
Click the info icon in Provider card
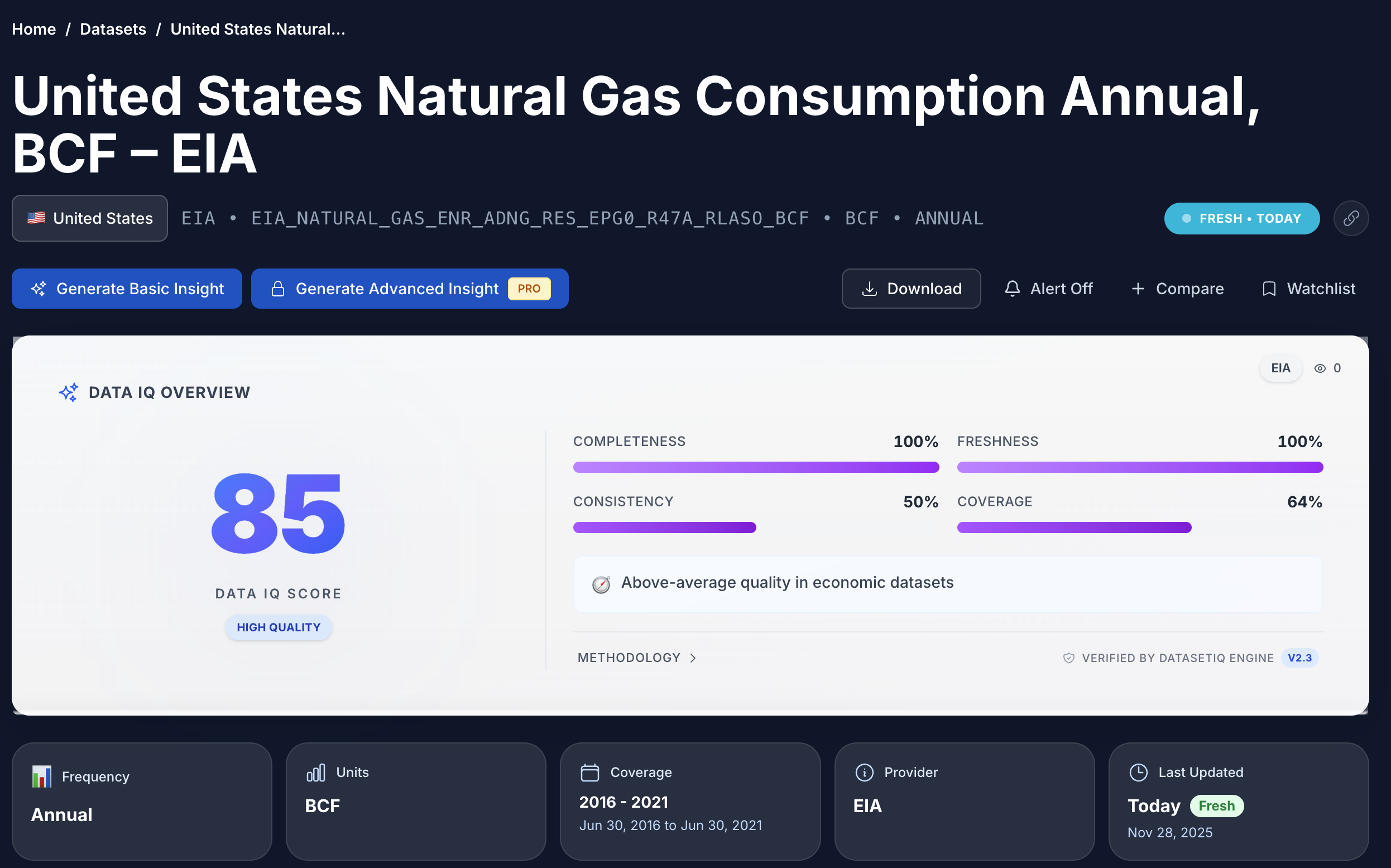(864, 772)
